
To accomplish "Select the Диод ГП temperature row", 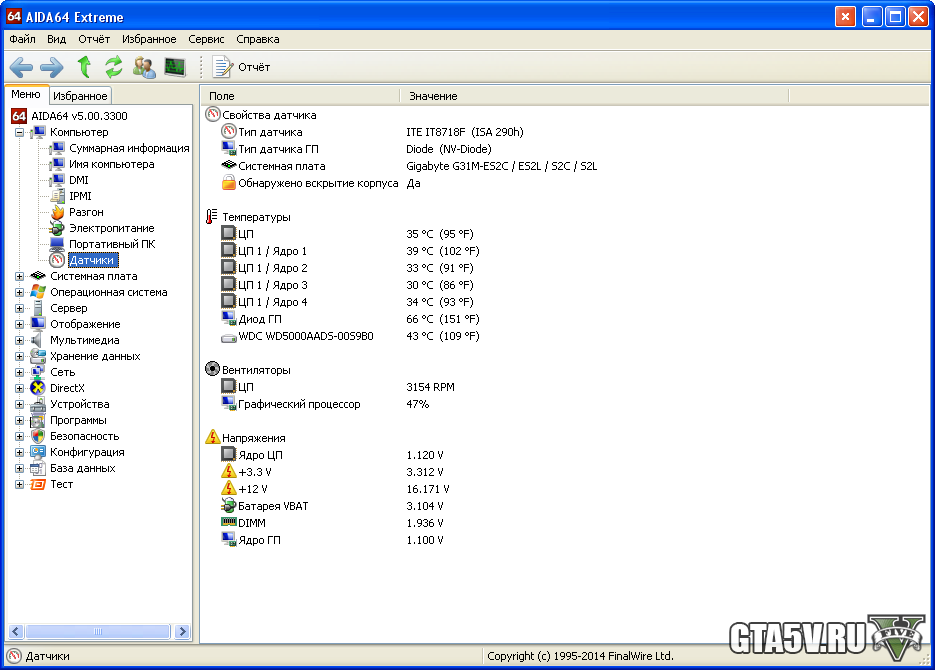I will pos(258,319).
